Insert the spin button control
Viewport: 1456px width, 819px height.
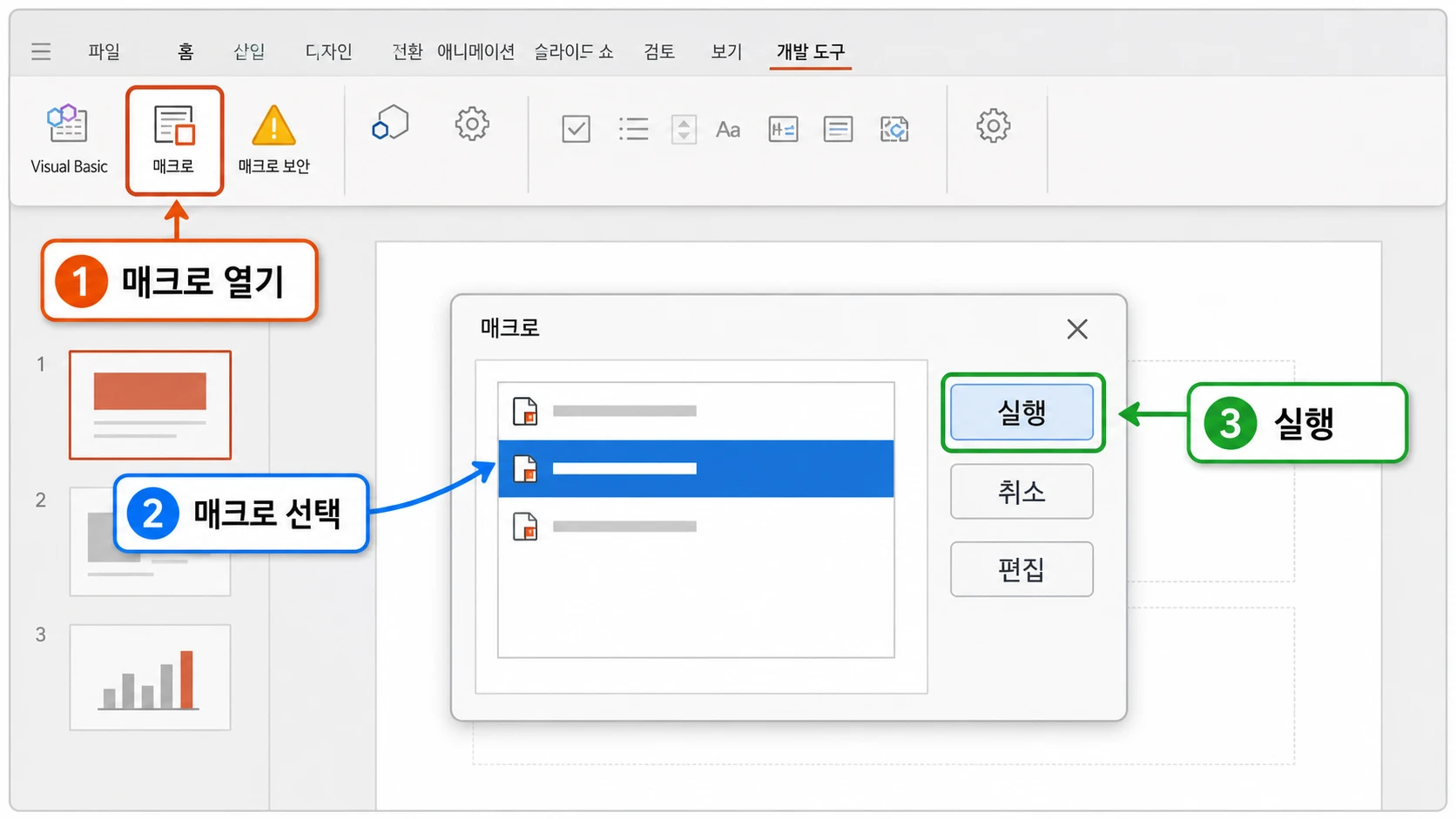(684, 129)
